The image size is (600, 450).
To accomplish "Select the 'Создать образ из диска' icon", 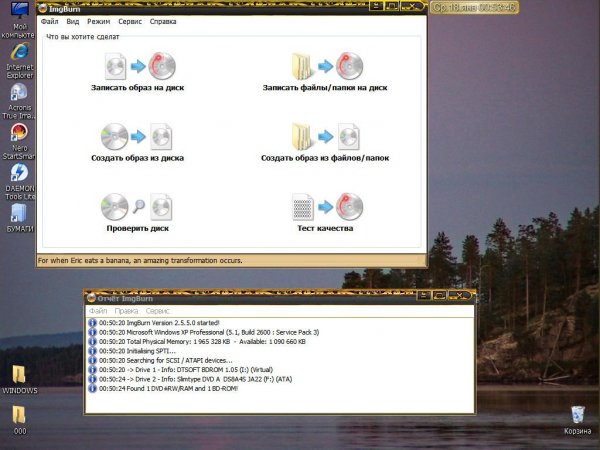I will click(137, 136).
